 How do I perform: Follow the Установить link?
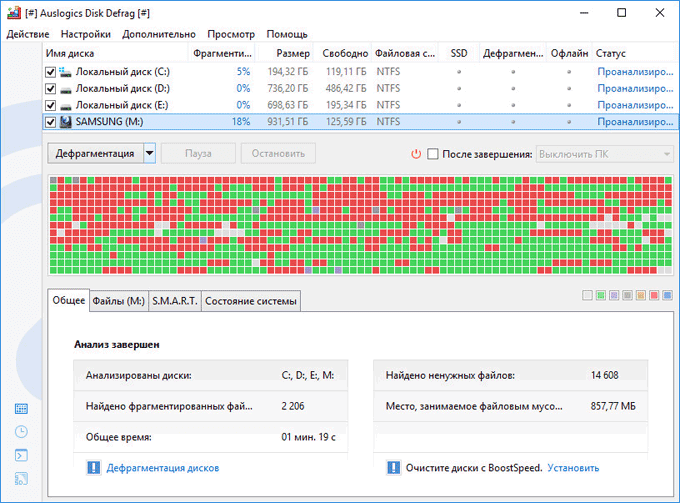[x=573, y=468]
